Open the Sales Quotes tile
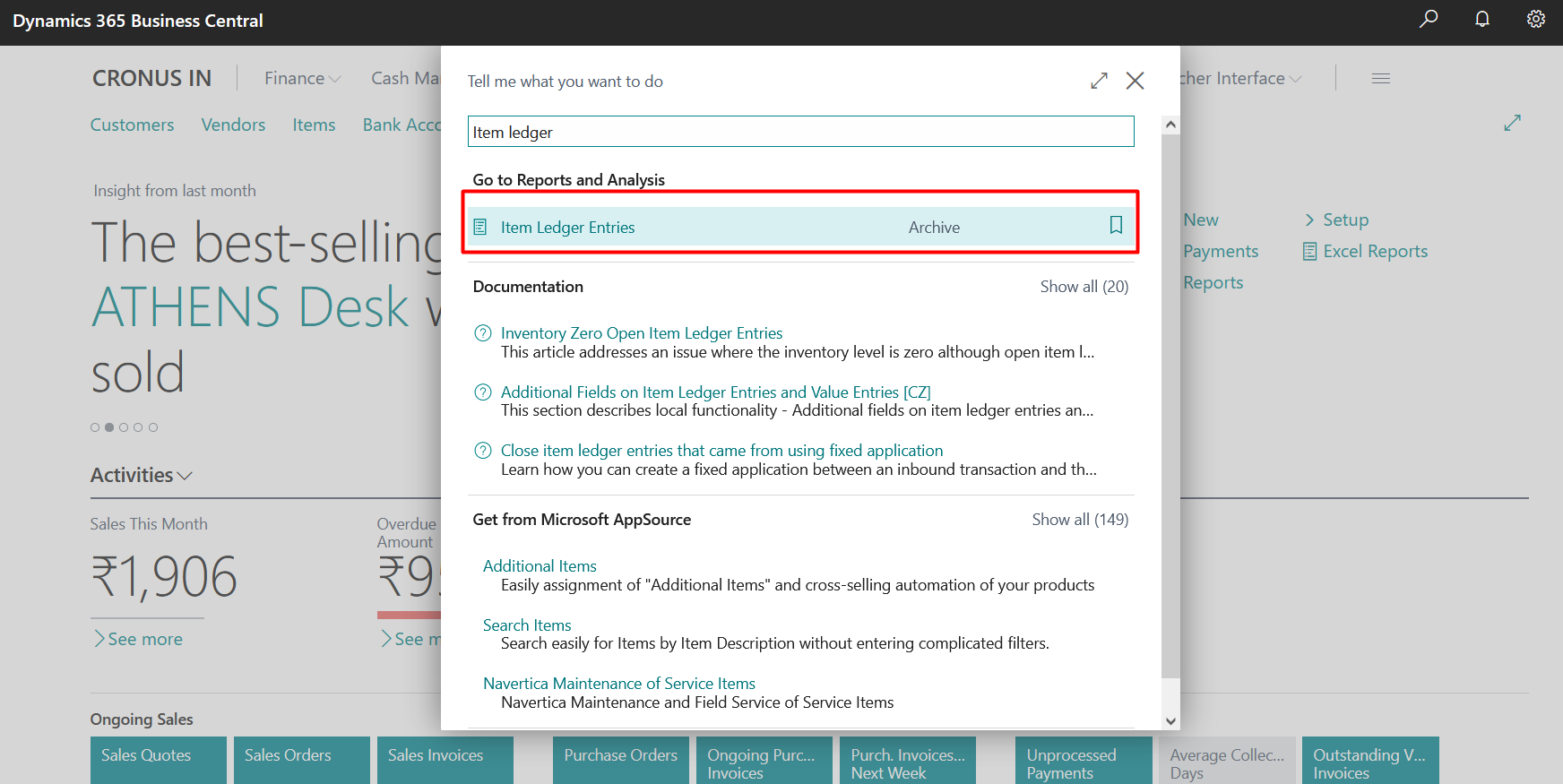 (x=159, y=760)
